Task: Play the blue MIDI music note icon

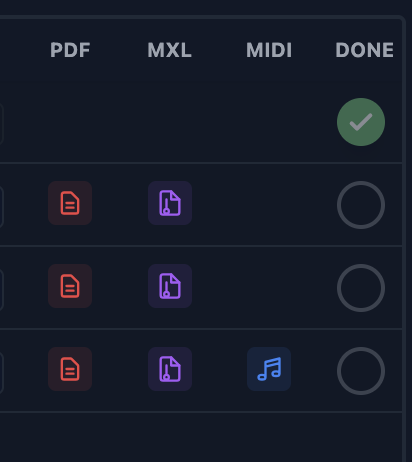Action: coord(269,369)
